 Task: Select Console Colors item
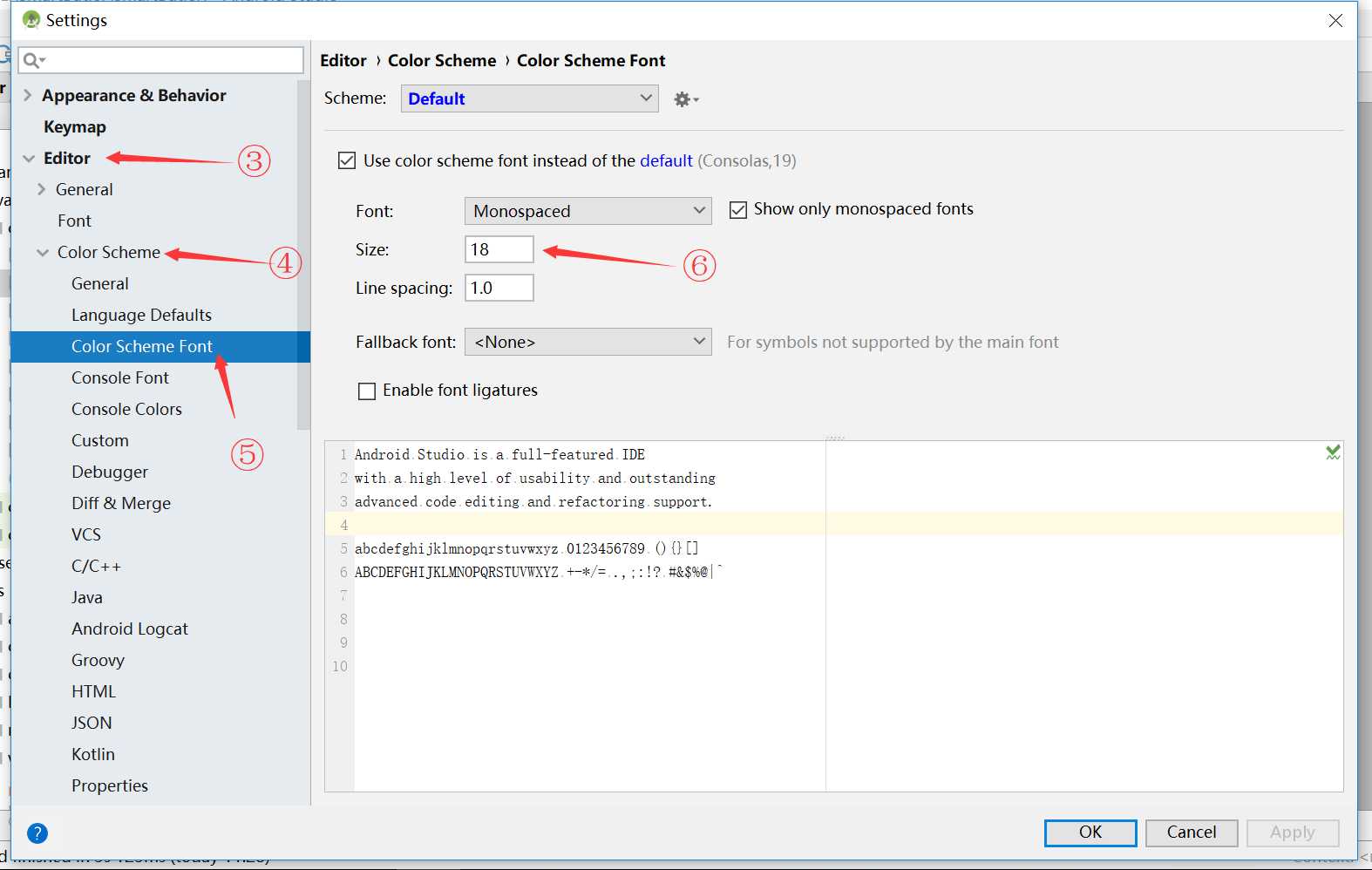pyautogui.click(x=126, y=409)
